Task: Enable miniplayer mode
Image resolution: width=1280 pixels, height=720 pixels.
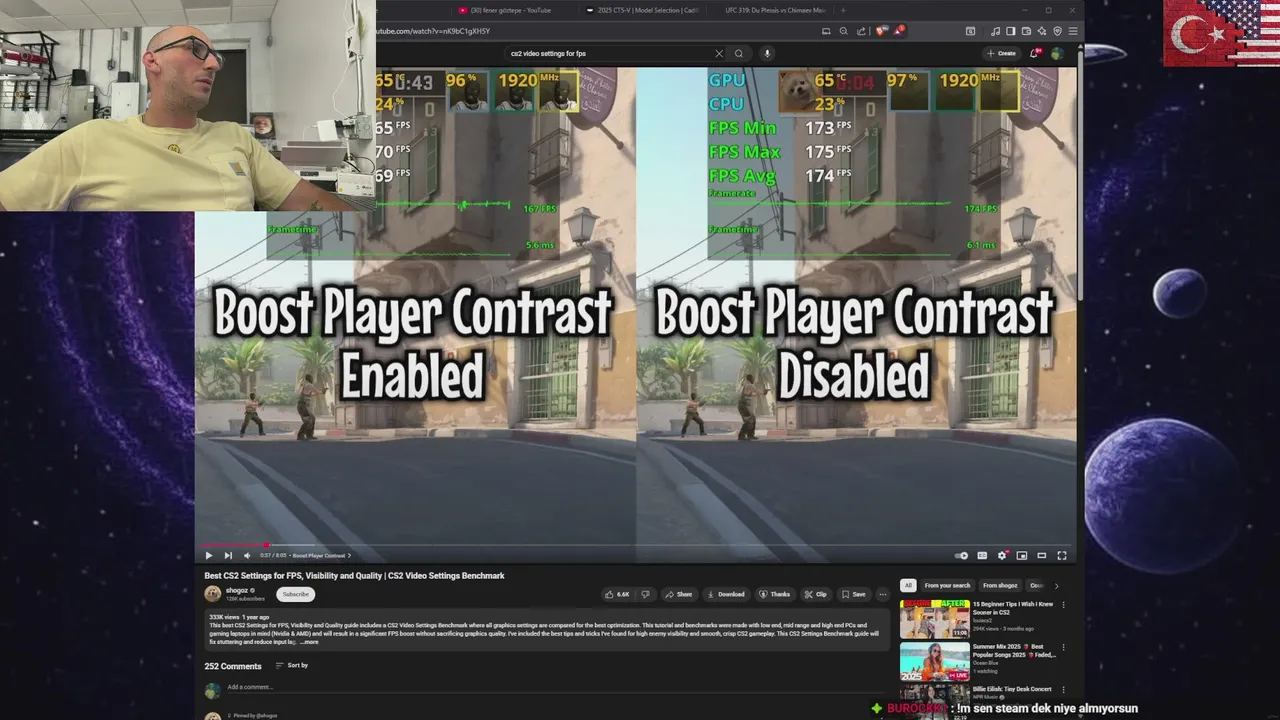Action: (1022, 556)
